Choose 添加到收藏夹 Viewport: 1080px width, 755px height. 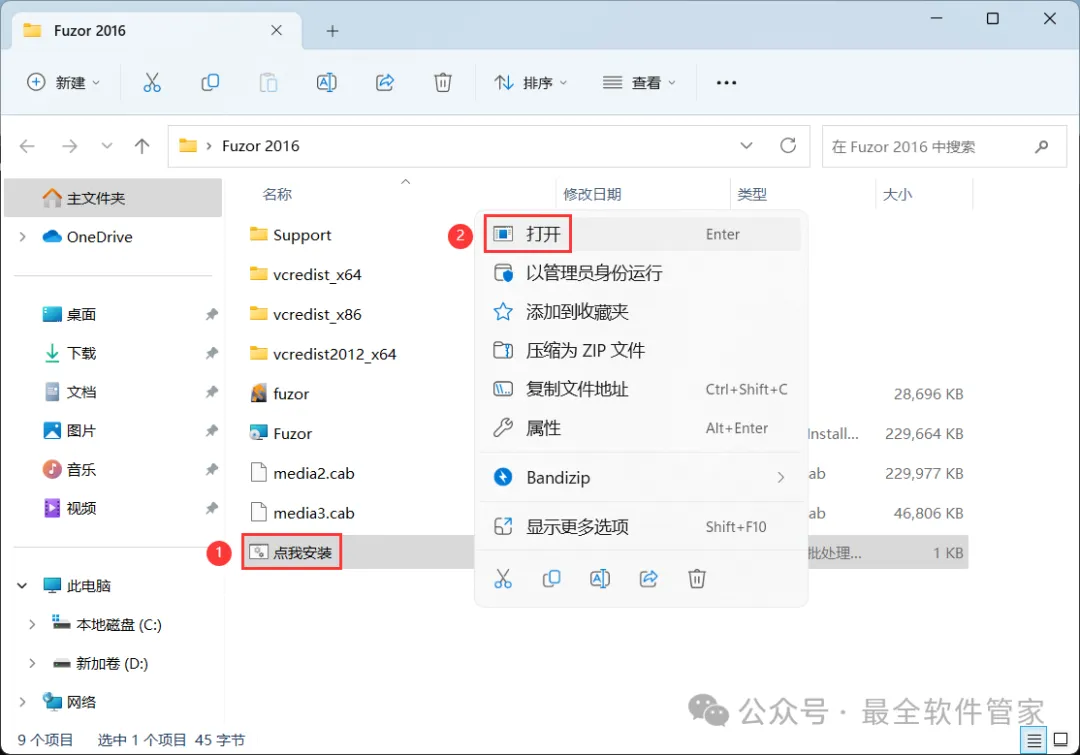[x=640, y=311]
